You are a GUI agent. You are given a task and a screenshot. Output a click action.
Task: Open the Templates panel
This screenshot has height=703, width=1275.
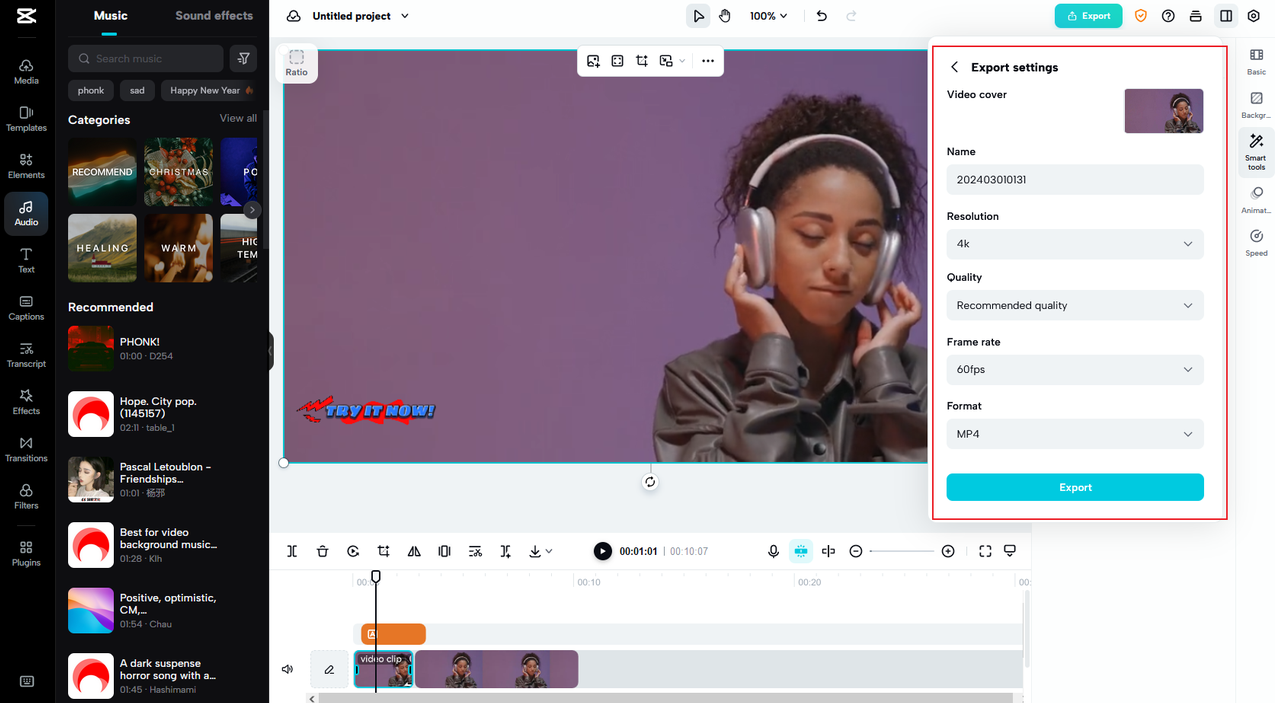26,119
